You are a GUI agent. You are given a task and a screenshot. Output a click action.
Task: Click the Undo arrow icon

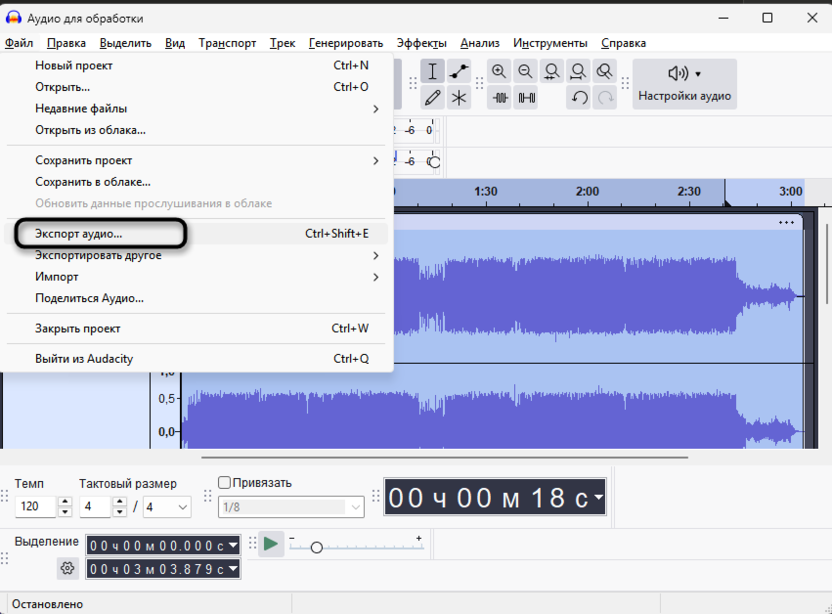[x=579, y=98]
